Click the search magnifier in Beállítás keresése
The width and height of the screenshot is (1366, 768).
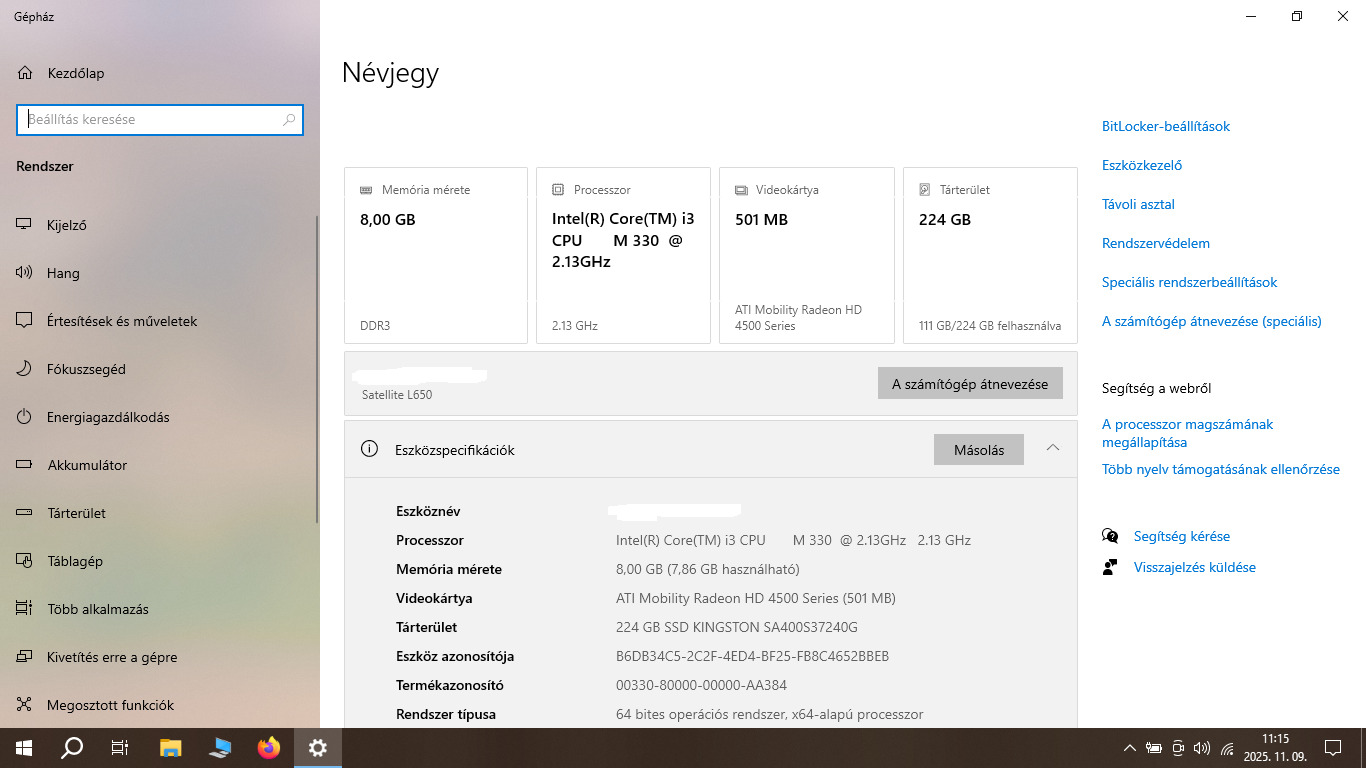(289, 119)
